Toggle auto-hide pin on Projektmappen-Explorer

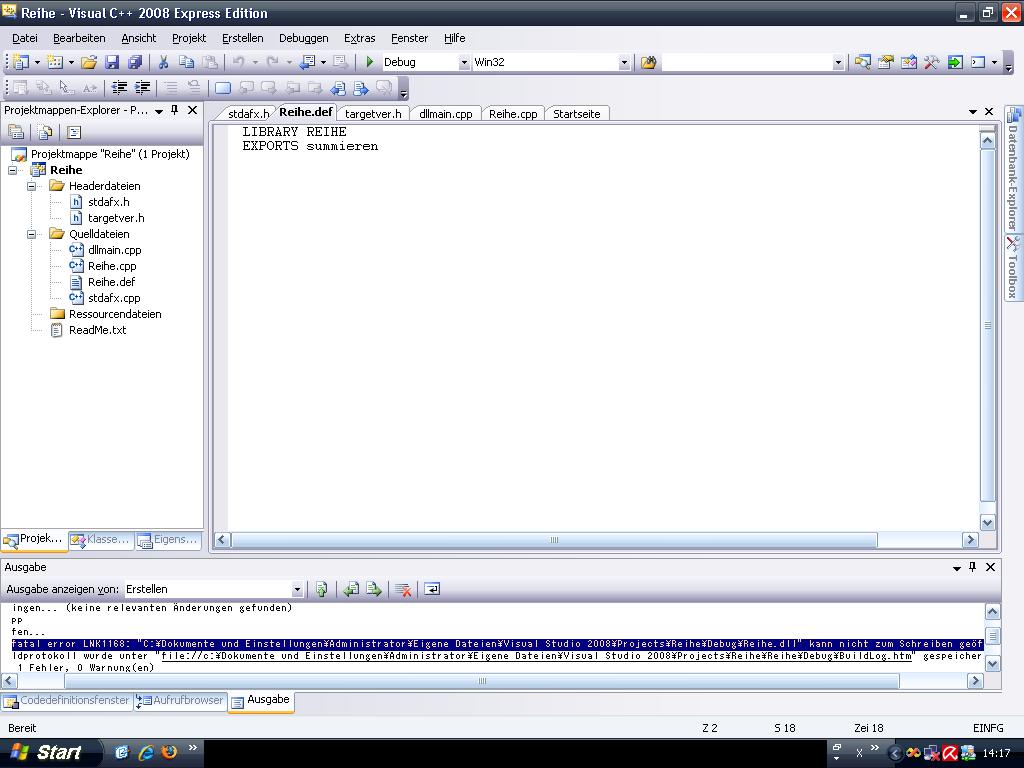(x=175, y=110)
